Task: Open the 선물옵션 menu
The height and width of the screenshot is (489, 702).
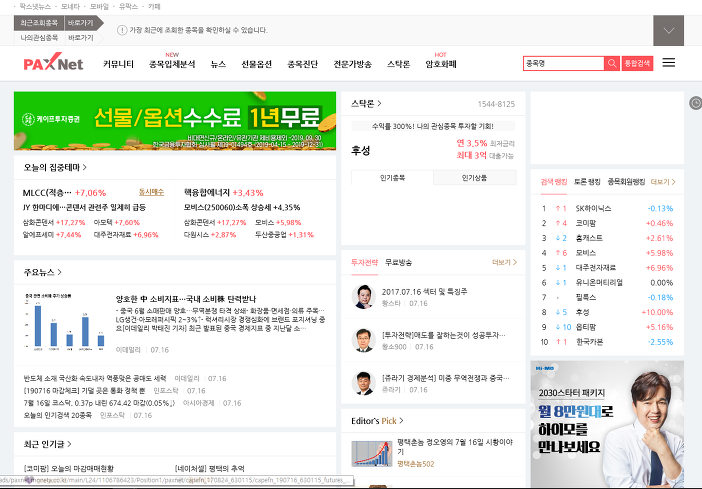Action: [257, 64]
